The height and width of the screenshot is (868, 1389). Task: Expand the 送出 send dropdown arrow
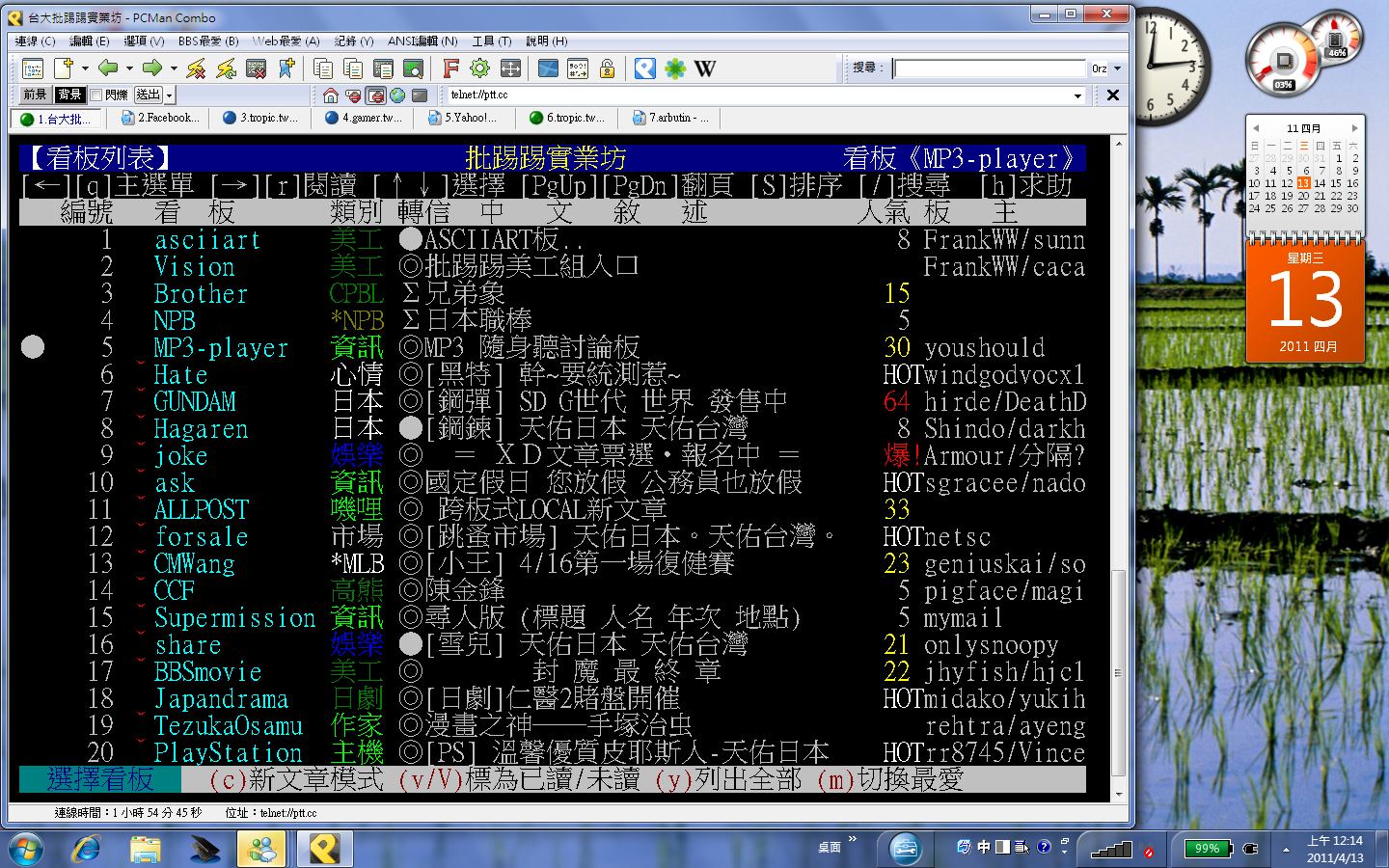169,95
